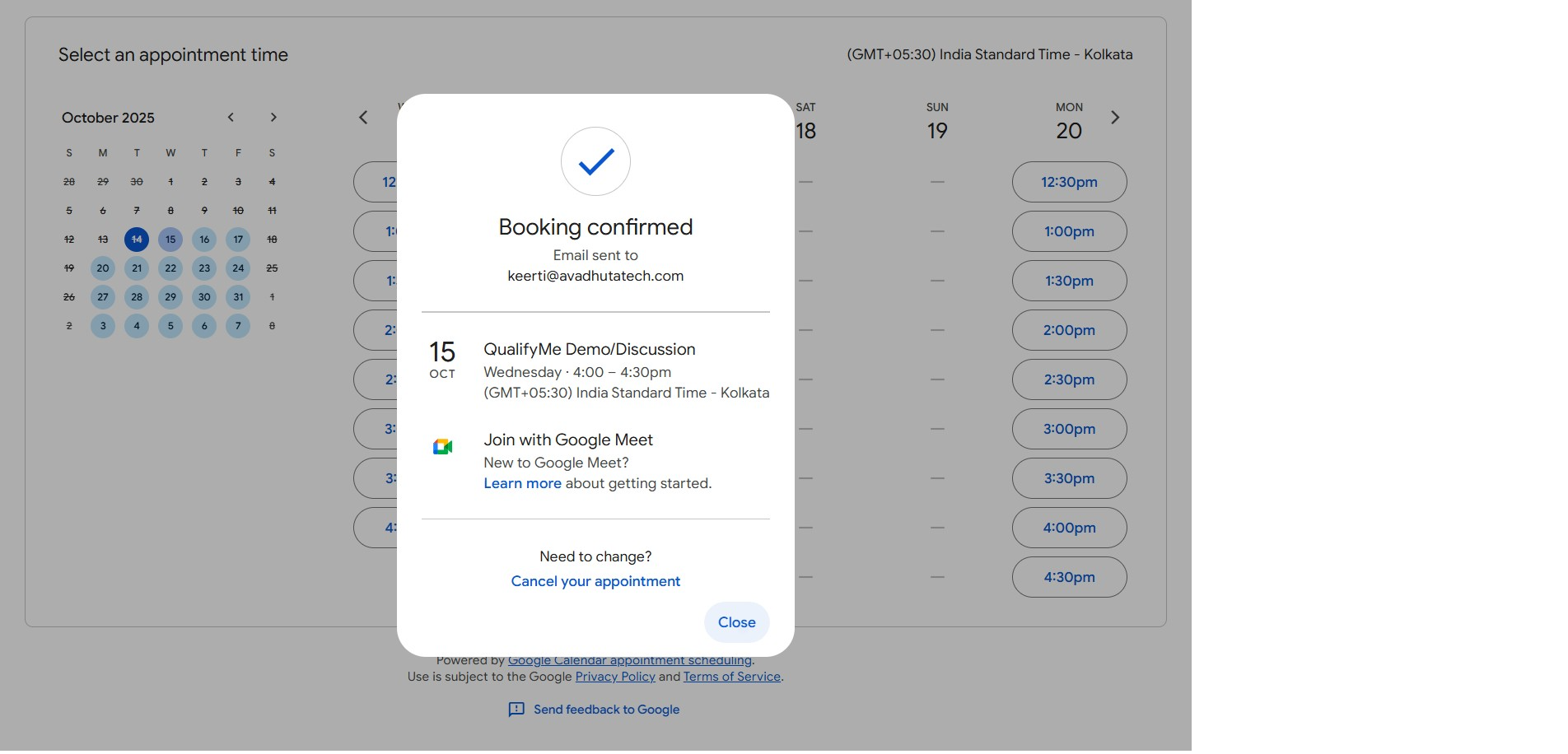Send feedback to Google
This screenshot has height=754, width=1568.
click(x=606, y=710)
